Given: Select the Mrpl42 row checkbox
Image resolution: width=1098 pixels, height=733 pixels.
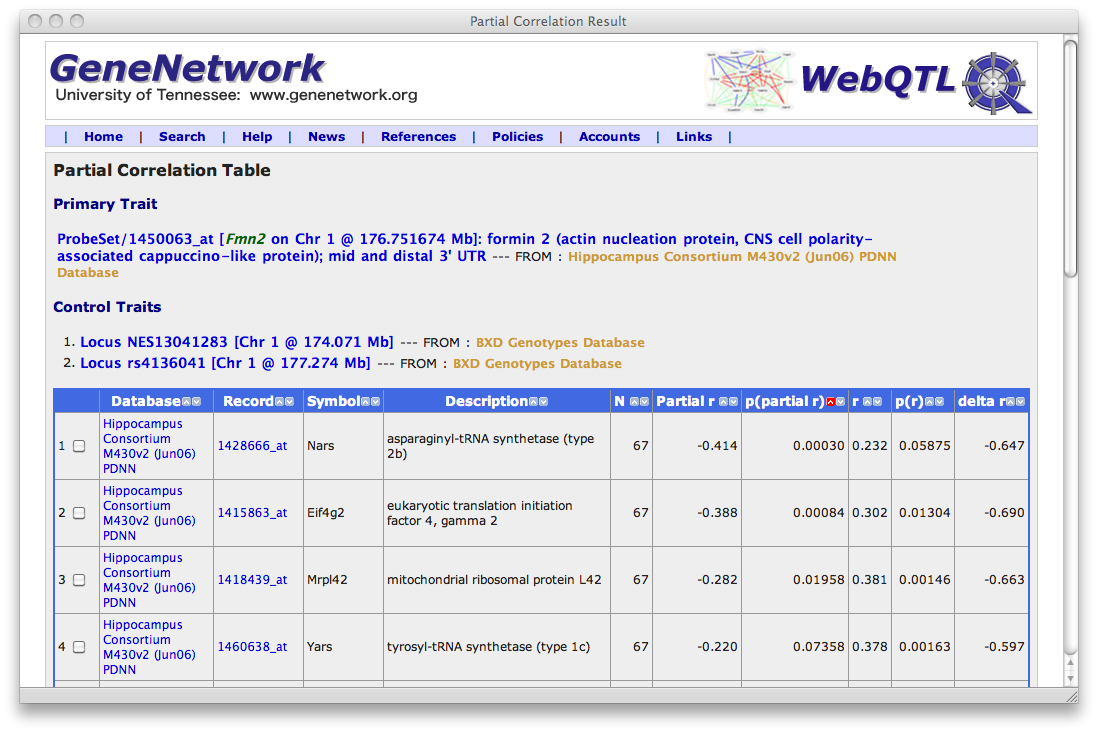Looking at the screenshot, I should 79,580.
